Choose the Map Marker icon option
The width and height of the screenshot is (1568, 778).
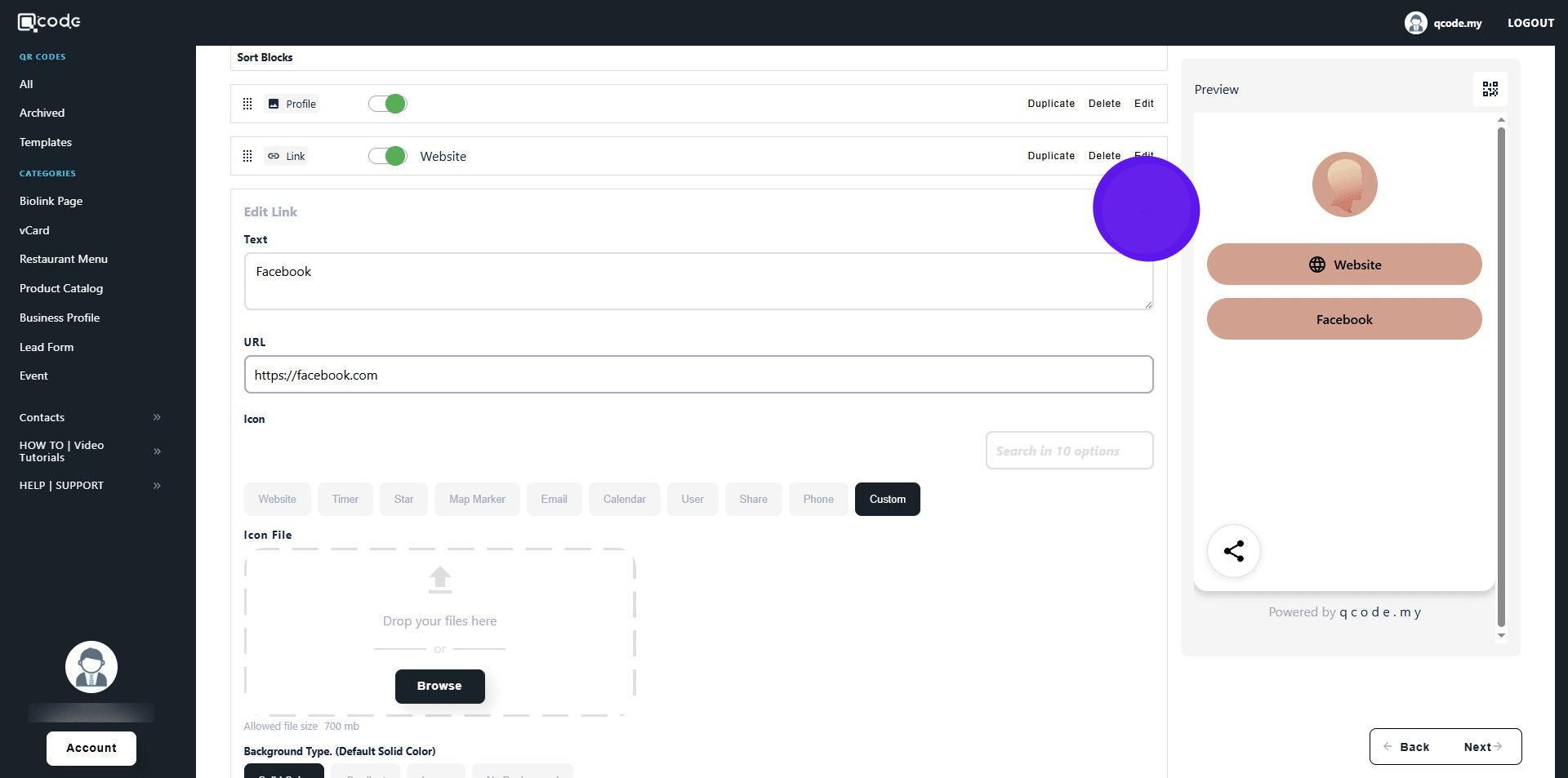point(477,500)
